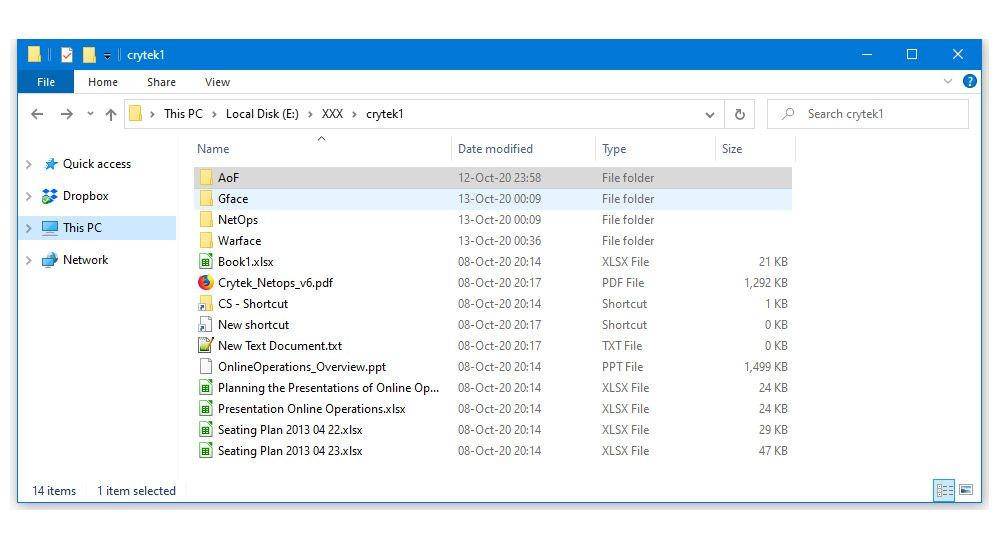This screenshot has height=550, width=1000.
Task: Select the file name Crytek_Netops_v6.pdf
Action: click(x=276, y=283)
